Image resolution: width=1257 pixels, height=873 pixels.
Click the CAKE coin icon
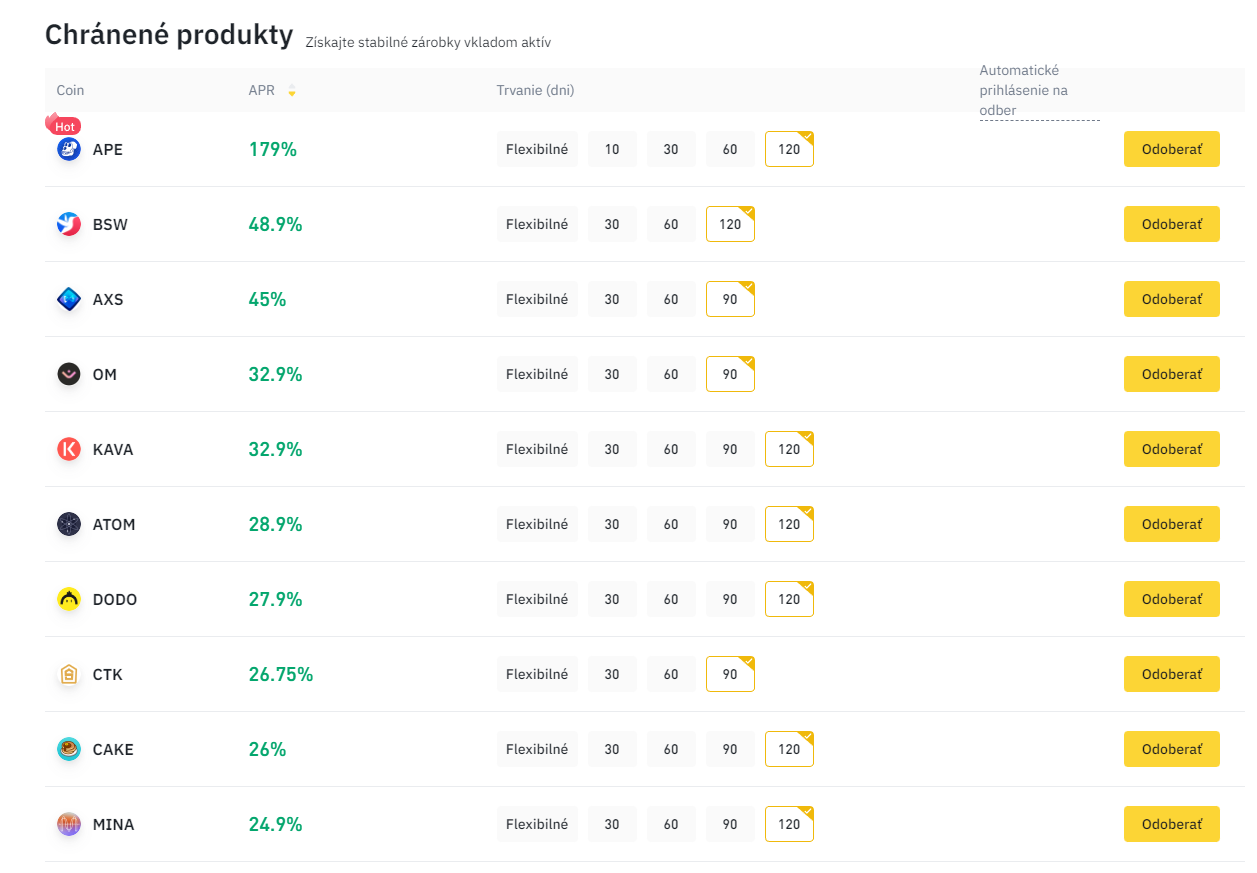(x=69, y=749)
